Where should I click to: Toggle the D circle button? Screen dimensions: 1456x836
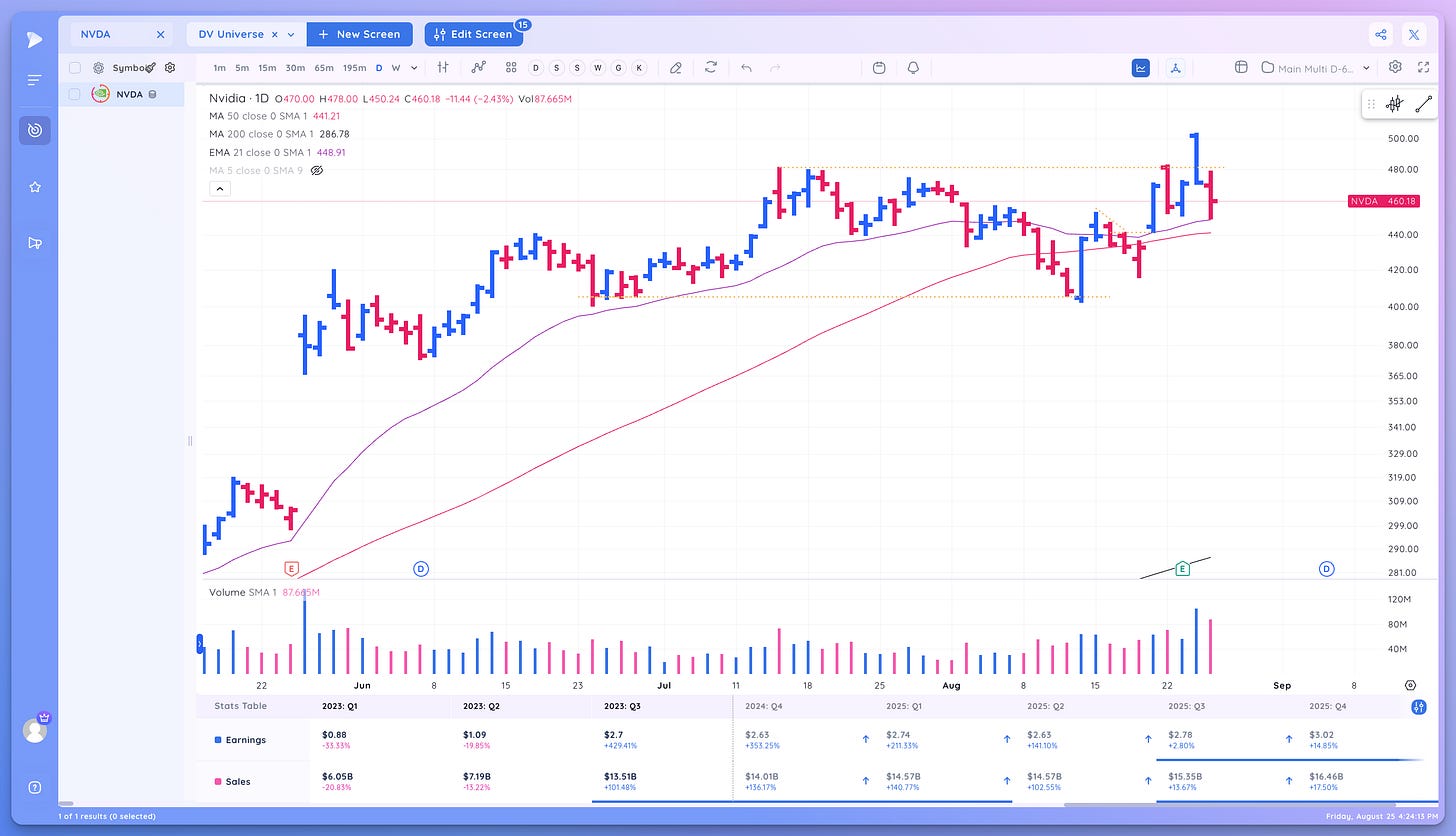(x=535, y=68)
